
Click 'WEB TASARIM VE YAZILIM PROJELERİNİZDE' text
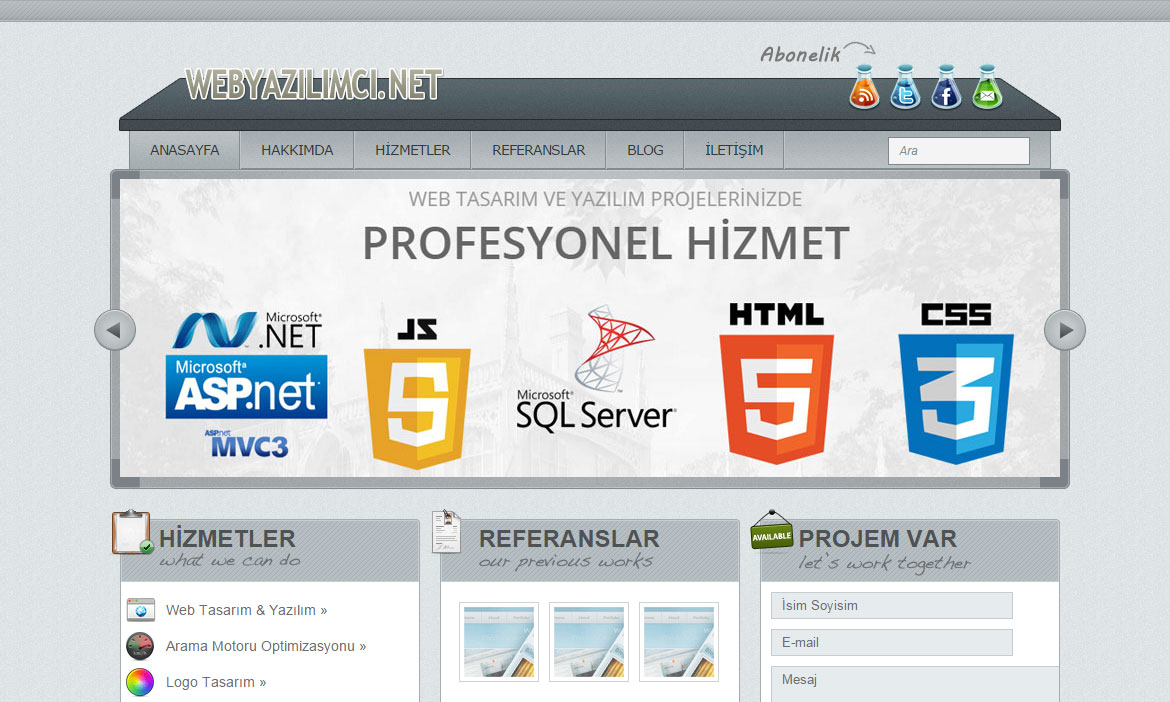606,199
